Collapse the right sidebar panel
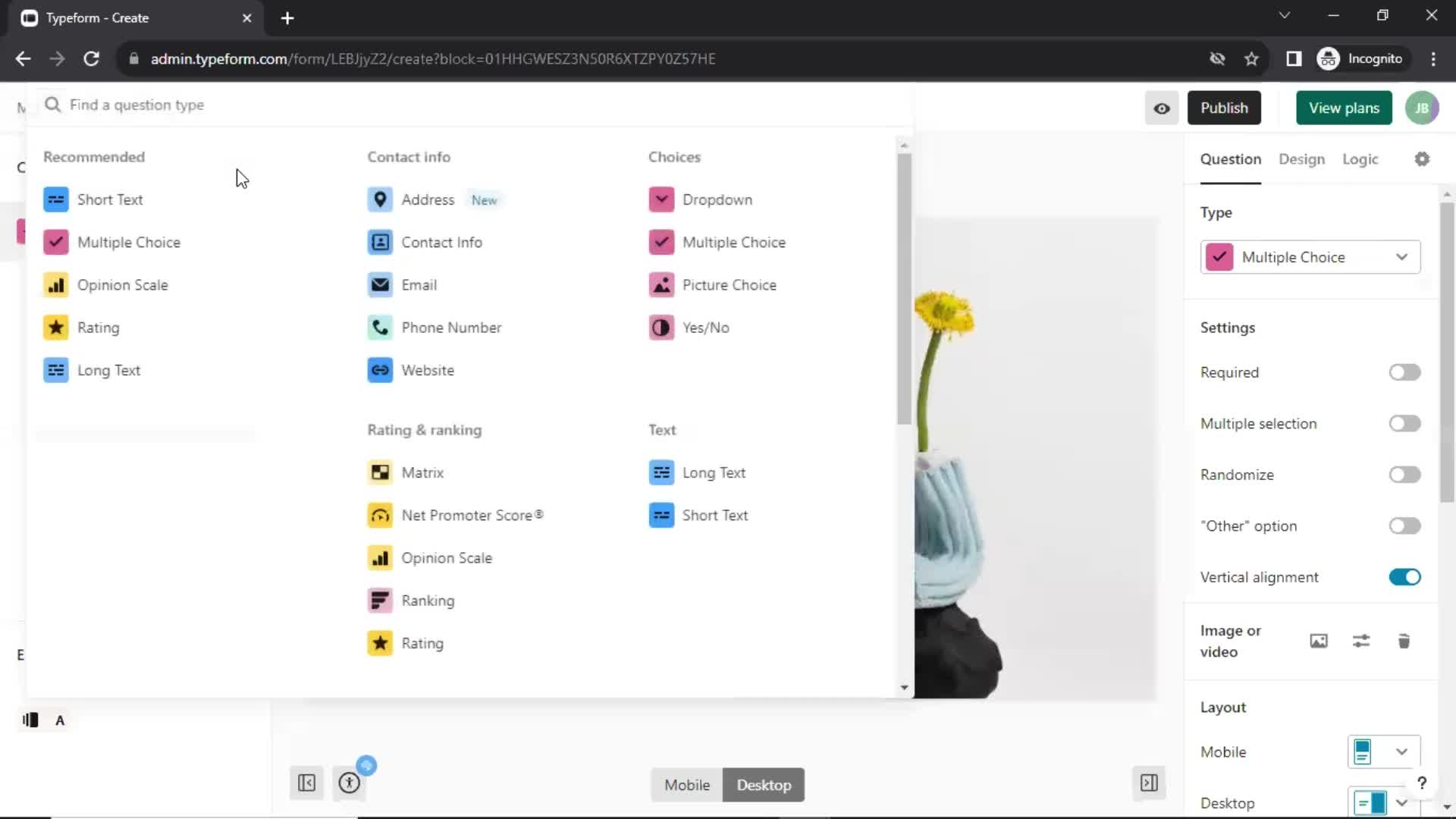 (1149, 783)
